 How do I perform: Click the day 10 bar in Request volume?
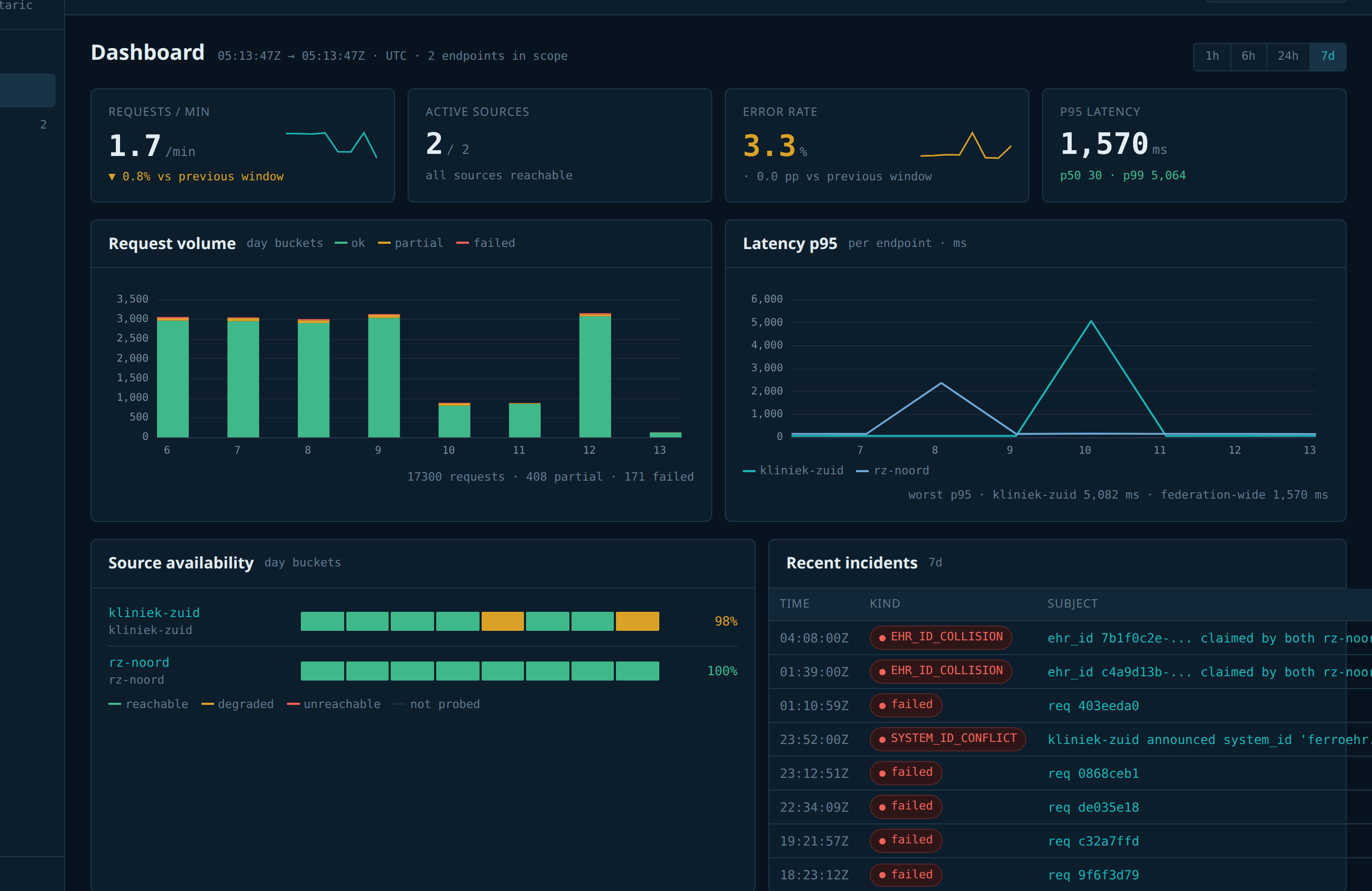(x=454, y=420)
